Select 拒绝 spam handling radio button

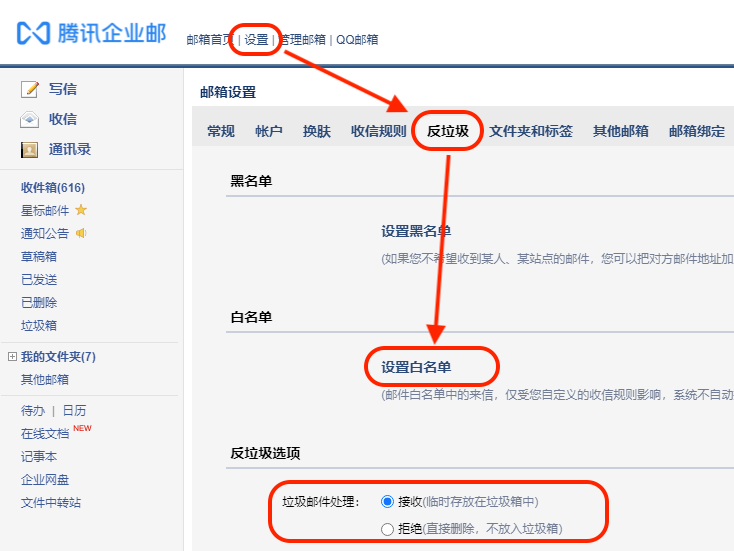click(x=387, y=529)
